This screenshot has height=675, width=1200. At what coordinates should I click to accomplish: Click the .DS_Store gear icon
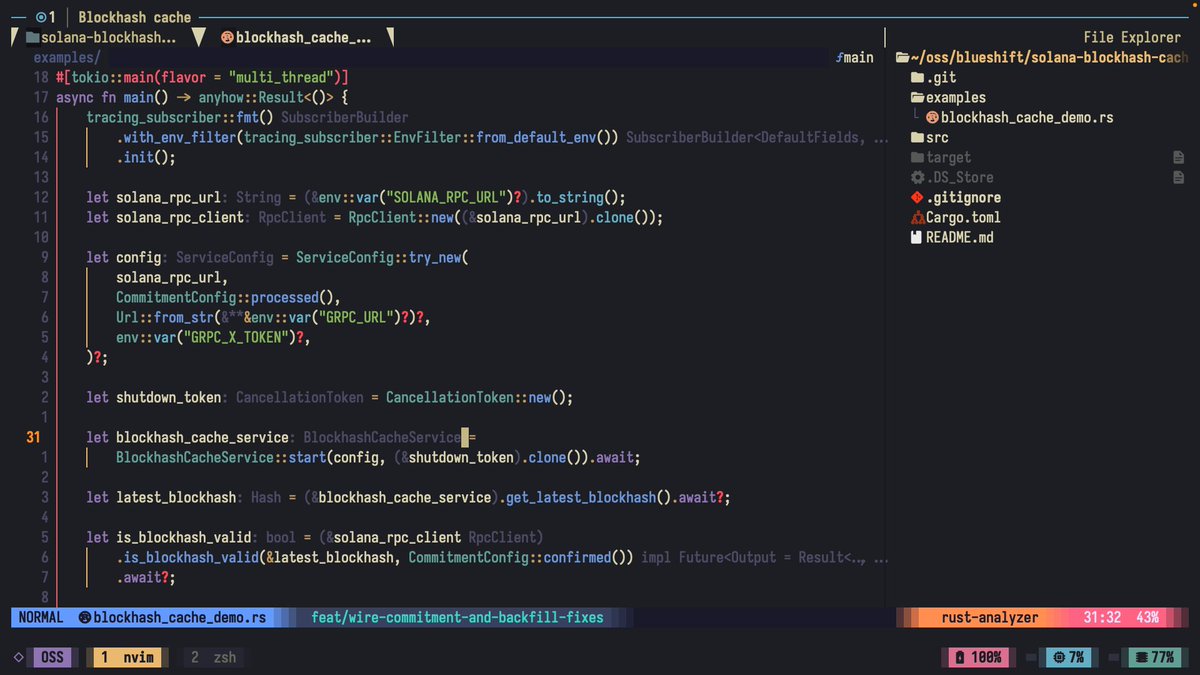917,177
